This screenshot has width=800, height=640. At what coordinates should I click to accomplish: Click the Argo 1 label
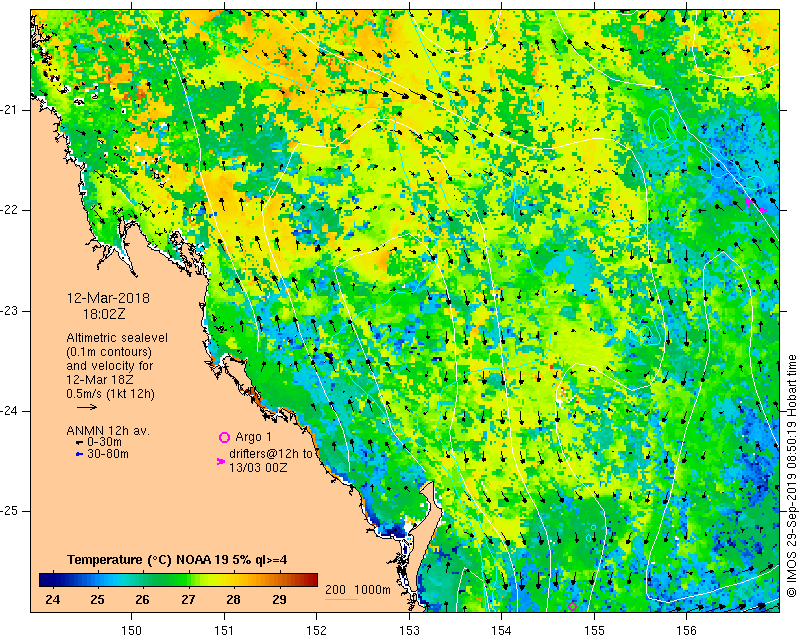click(x=254, y=437)
